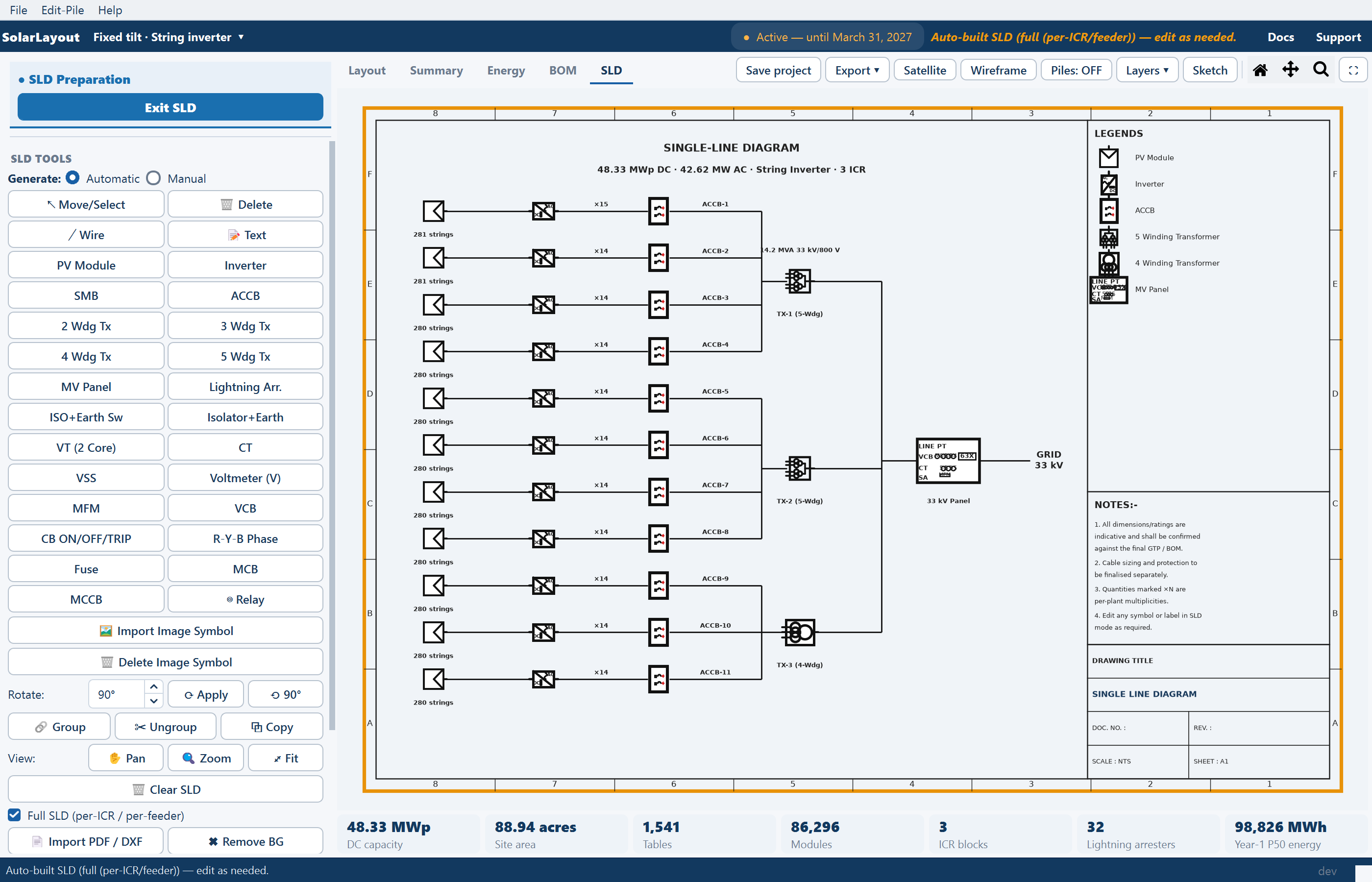Select the Delete tool
The width and height of the screenshot is (1372, 882).
[245, 204]
